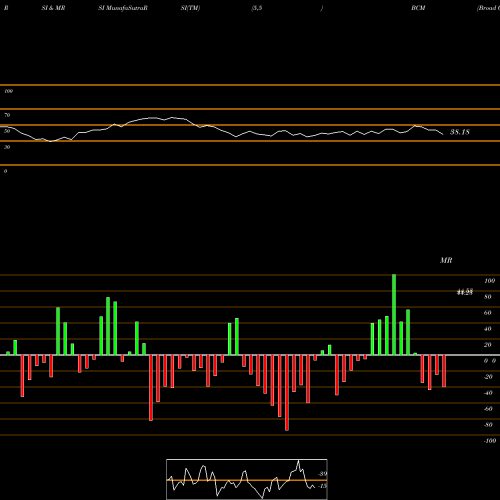Click the -80 level on MR axis
500x500 pixels.
[488, 425]
